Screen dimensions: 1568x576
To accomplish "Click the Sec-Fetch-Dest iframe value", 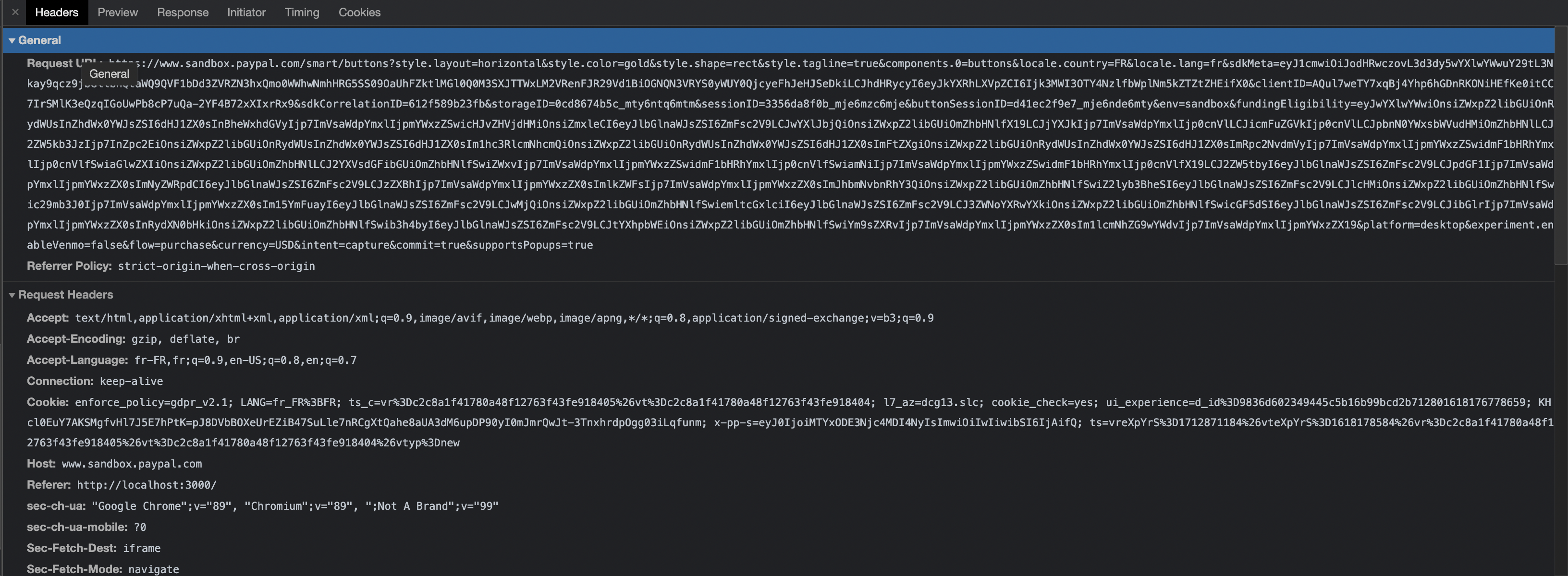I will [141, 549].
